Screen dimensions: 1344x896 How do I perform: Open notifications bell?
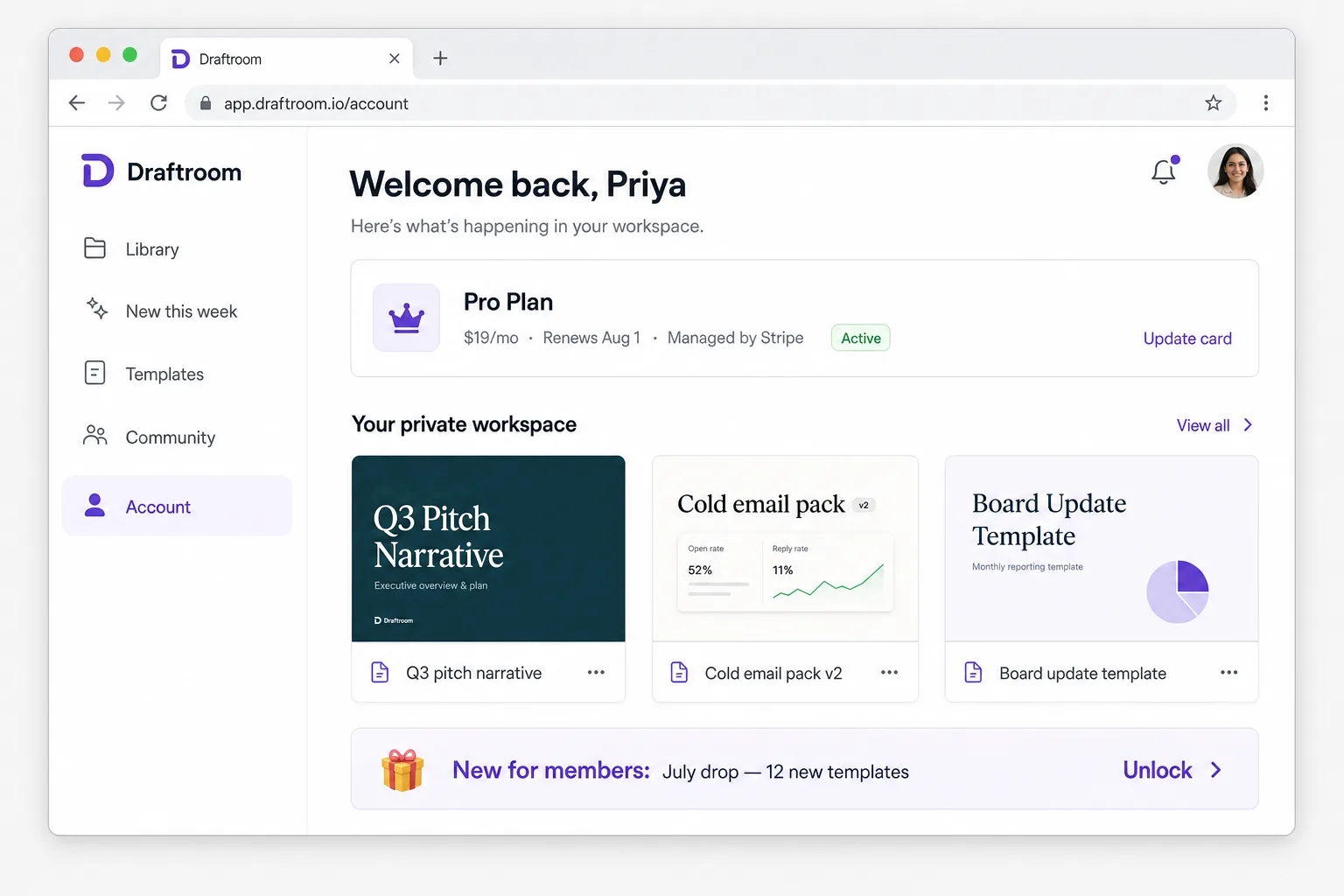[x=1164, y=171]
